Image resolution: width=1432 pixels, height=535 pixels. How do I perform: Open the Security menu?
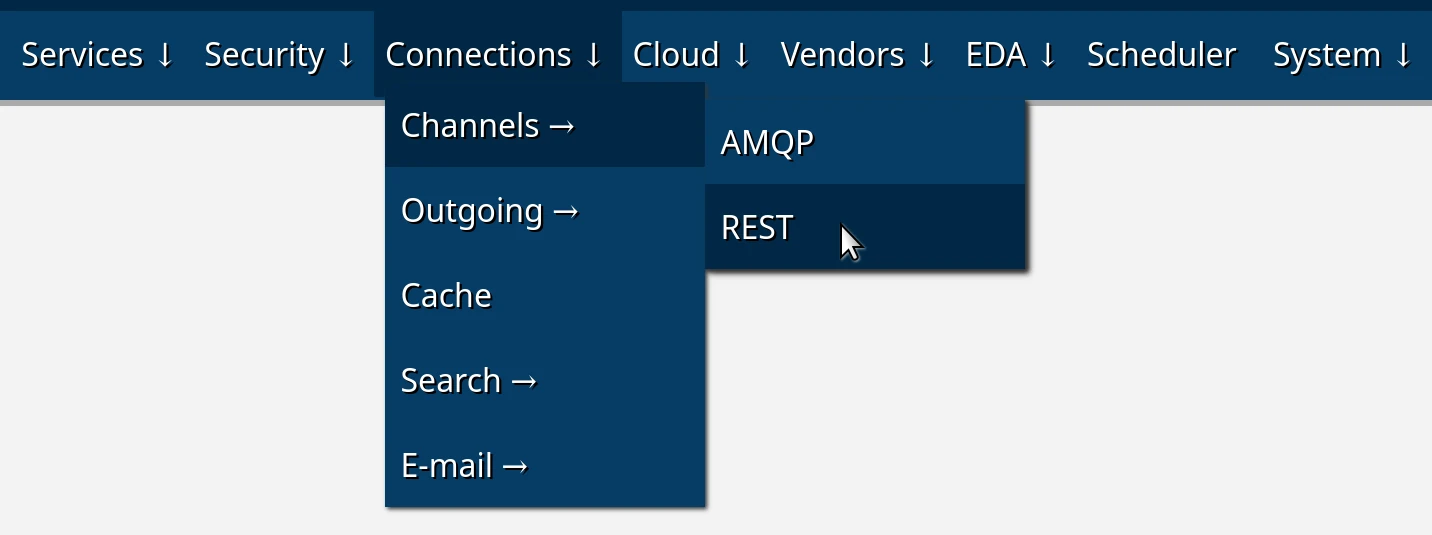pyautogui.click(x=279, y=55)
